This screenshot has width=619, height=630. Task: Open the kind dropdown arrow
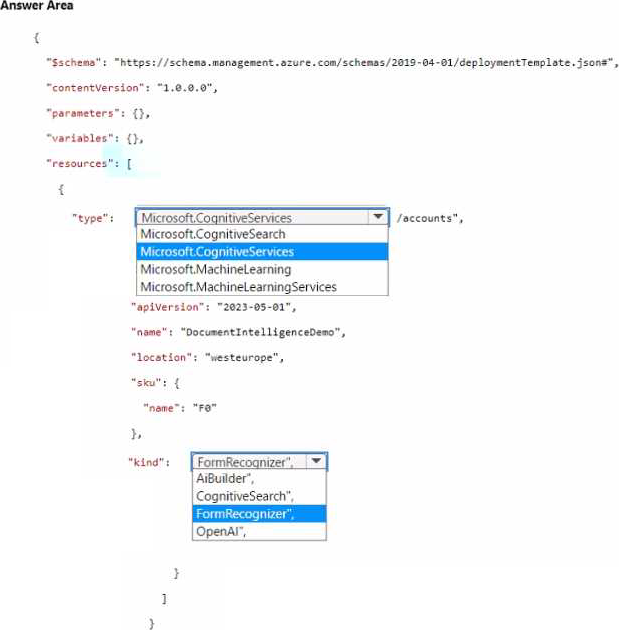point(316,461)
